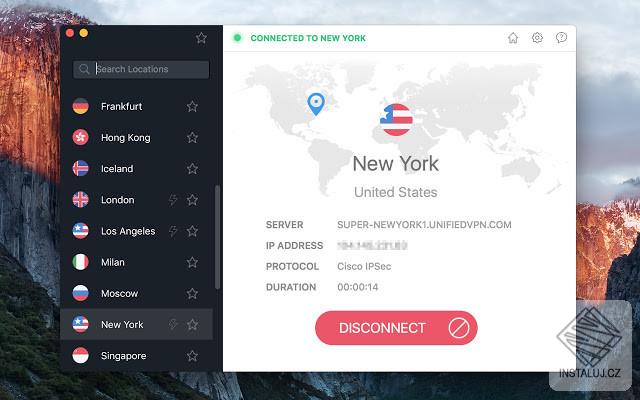Favorite Singapore with its star

pos(192,356)
